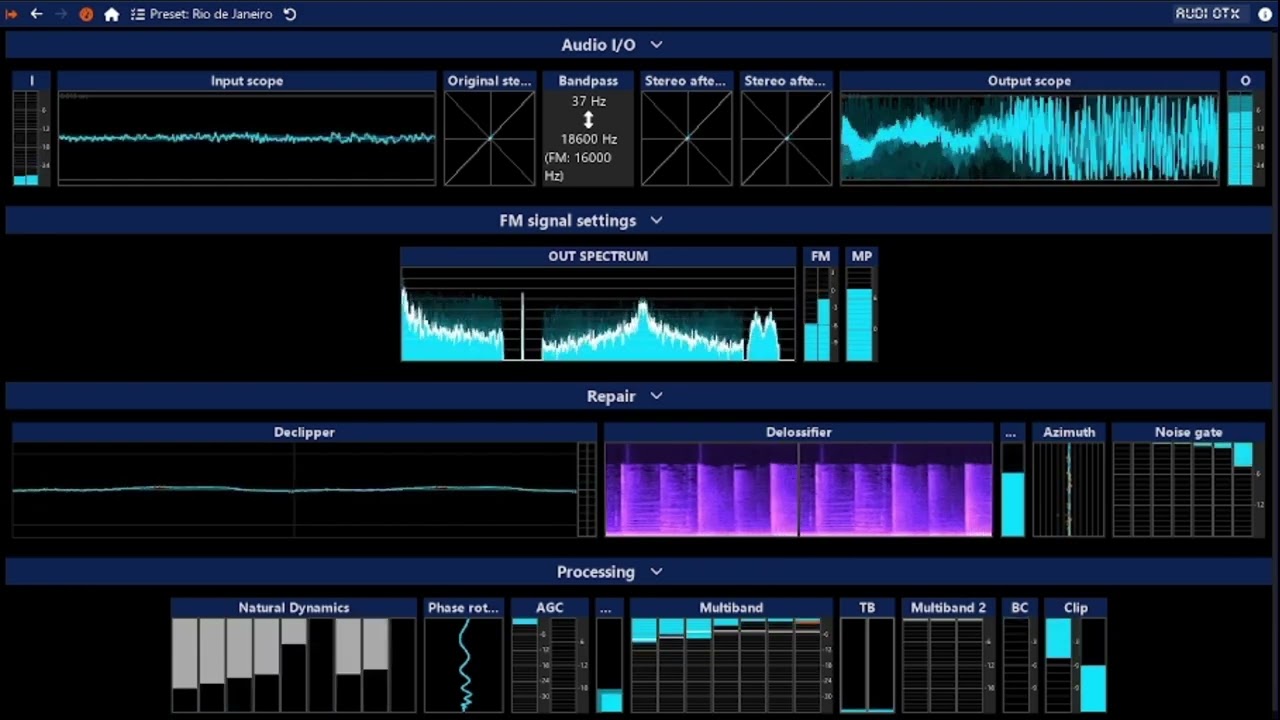Open the Noise gate panel
The image size is (1280, 720).
click(1188, 480)
